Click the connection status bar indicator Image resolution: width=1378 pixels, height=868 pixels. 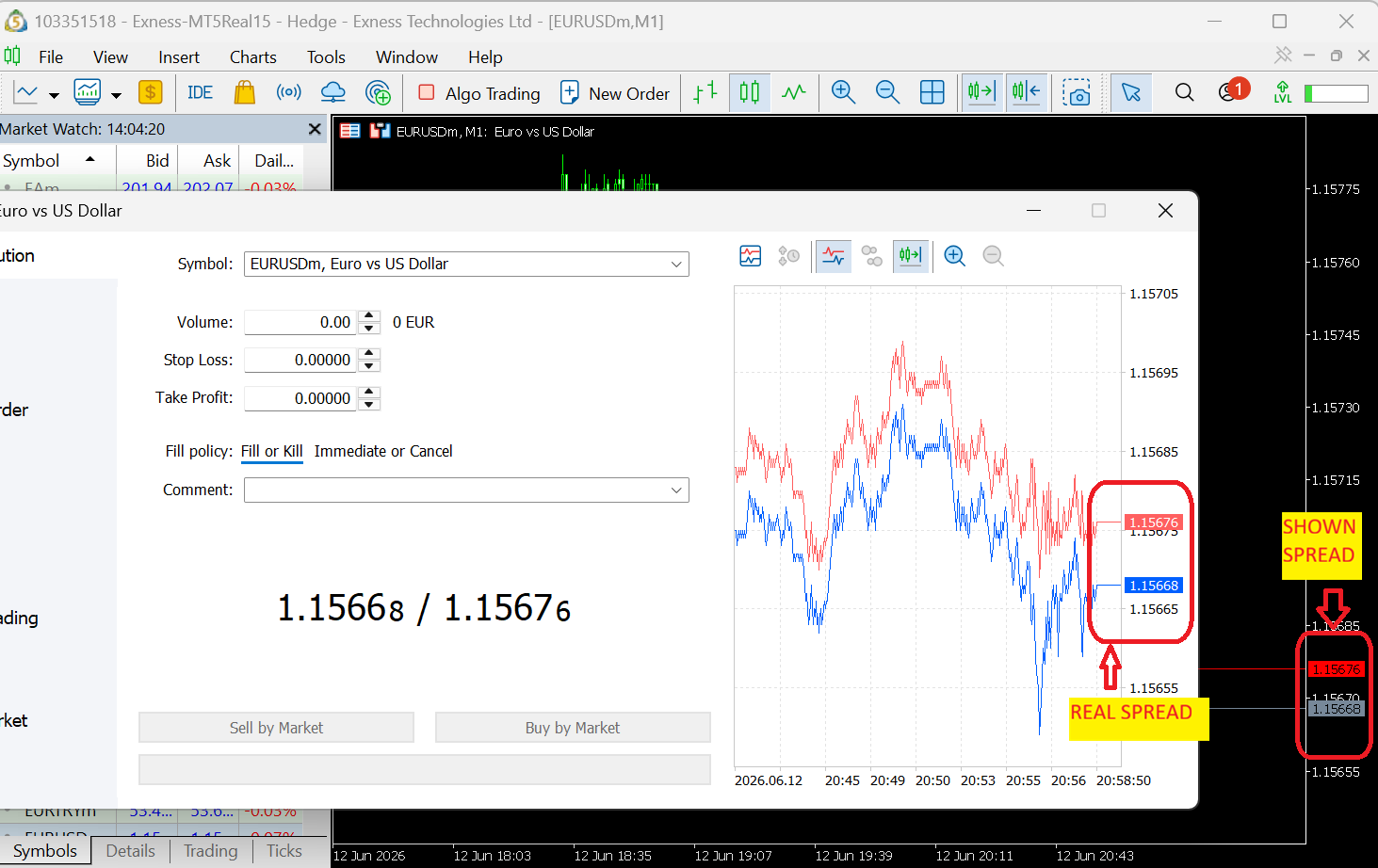pos(1336,93)
